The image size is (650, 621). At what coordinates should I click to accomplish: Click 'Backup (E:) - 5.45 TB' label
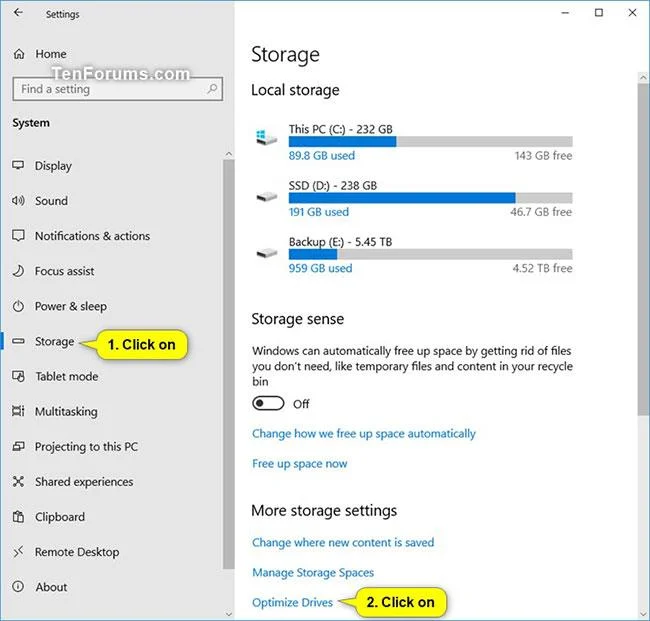(340, 242)
